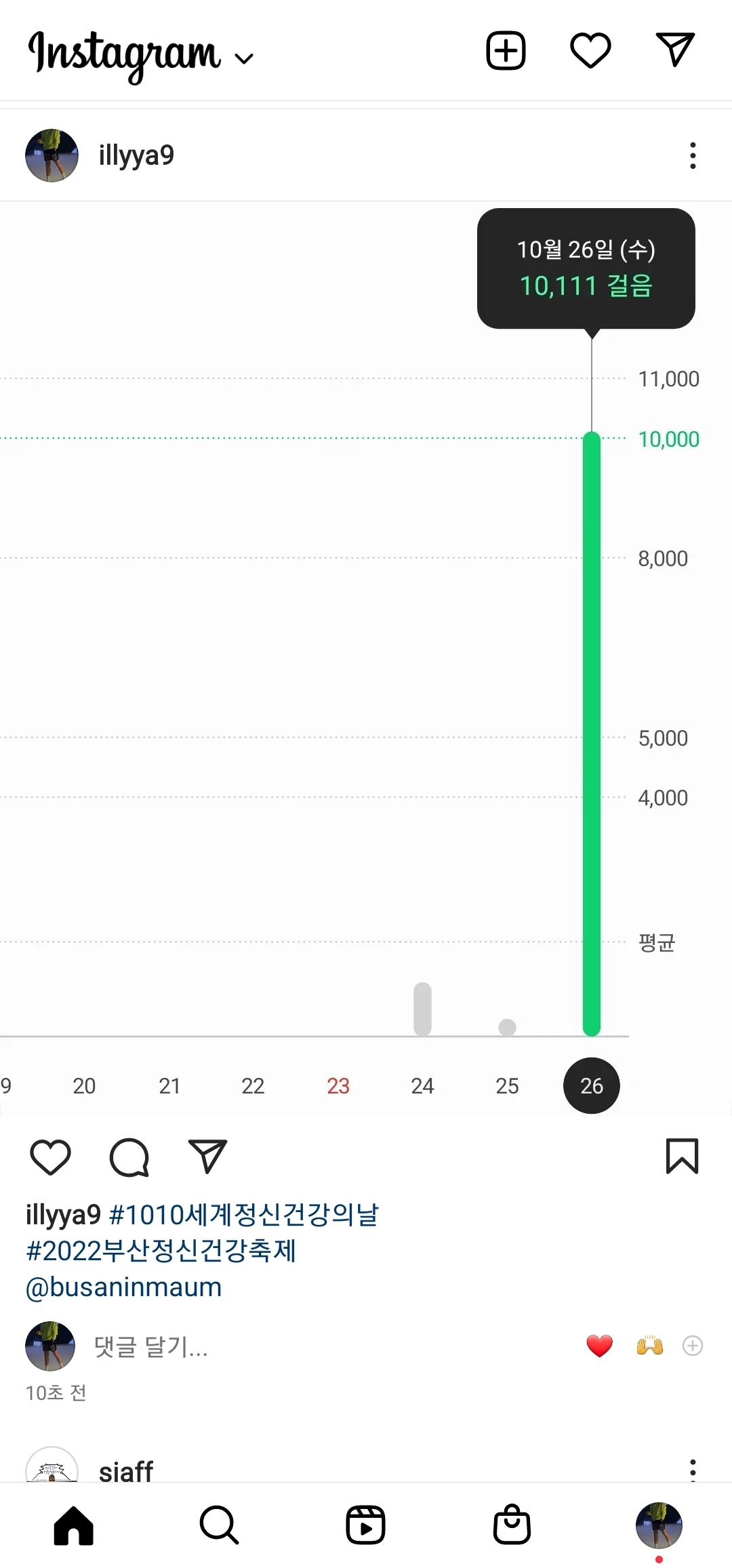The height and width of the screenshot is (1568, 732).
Task: Open more options for illyya9 post
Action: [692, 155]
